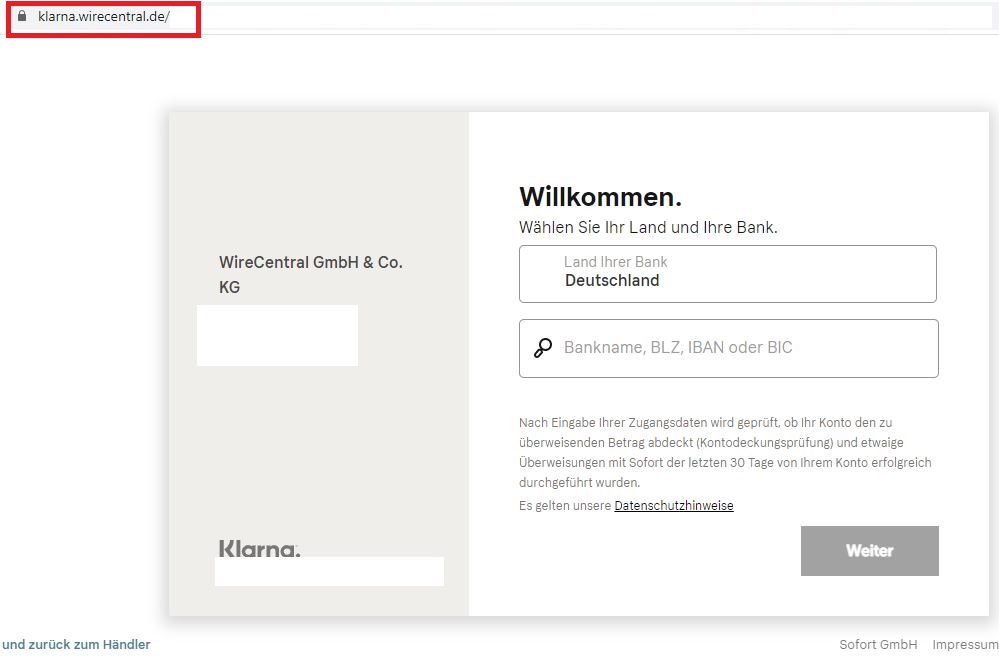The height and width of the screenshot is (668, 999).
Task: Click the Willkommen heading text
Action: (600, 196)
